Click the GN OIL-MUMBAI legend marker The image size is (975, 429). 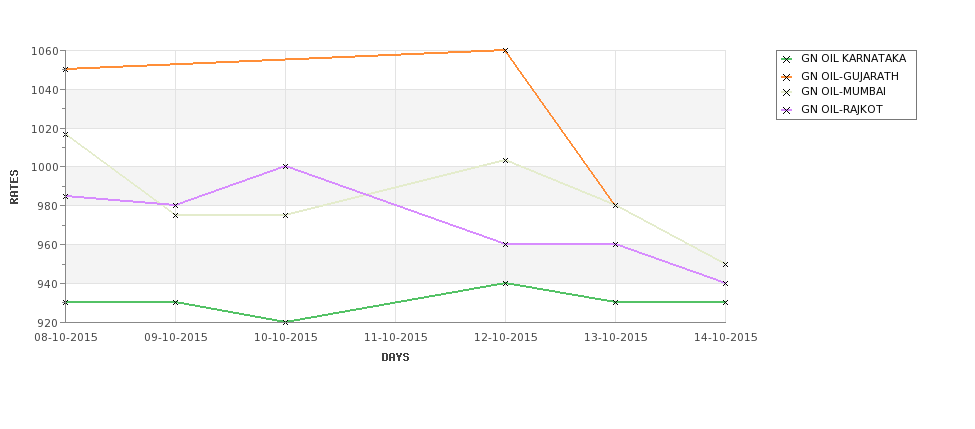coord(787,92)
